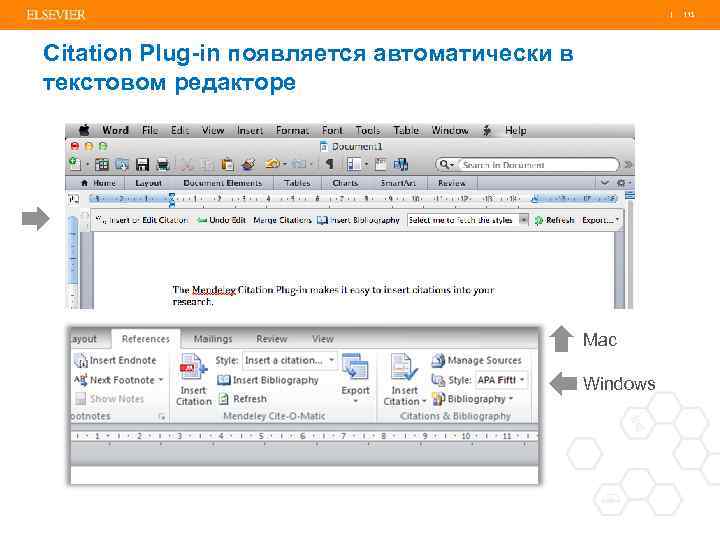Select the Tables ribbon tab
The image size is (720, 540).
[297, 183]
